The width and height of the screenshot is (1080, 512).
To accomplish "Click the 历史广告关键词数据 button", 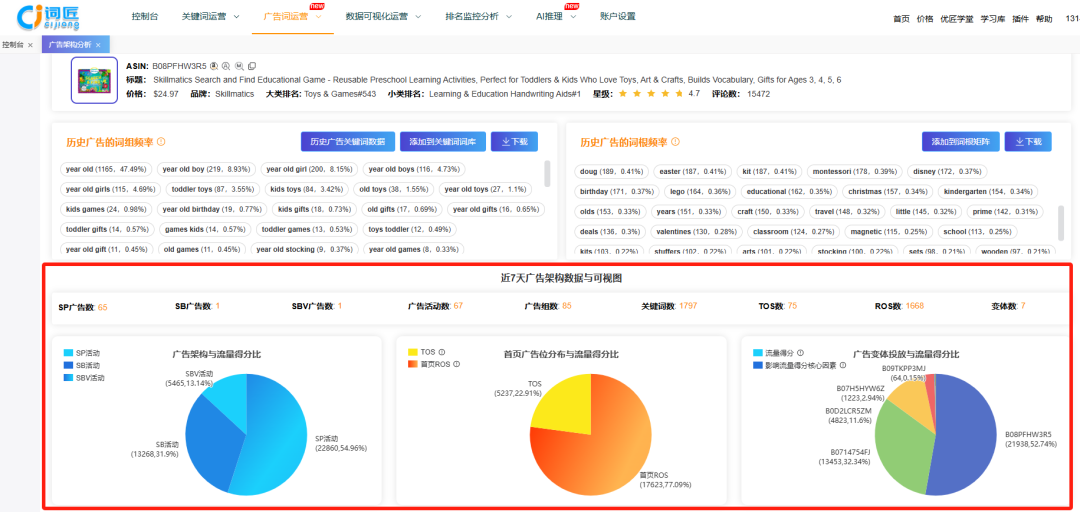I will click(x=347, y=142).
